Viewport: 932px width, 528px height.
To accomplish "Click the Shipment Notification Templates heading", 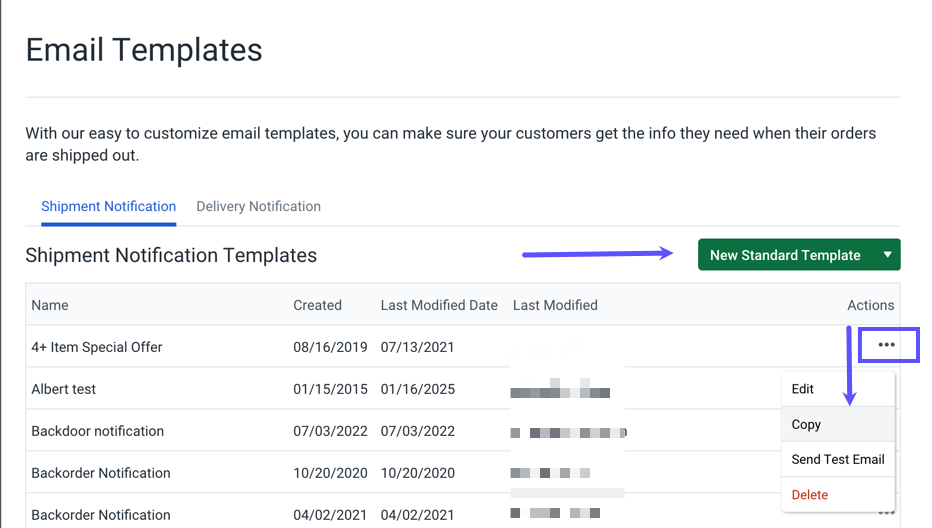I will point(171,255).
